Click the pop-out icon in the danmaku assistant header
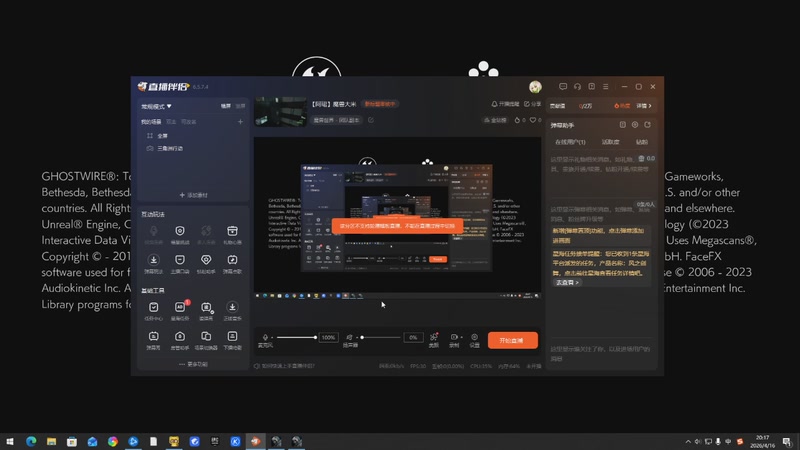The width and height of the screenshot is (800, 450). point(647,125)
